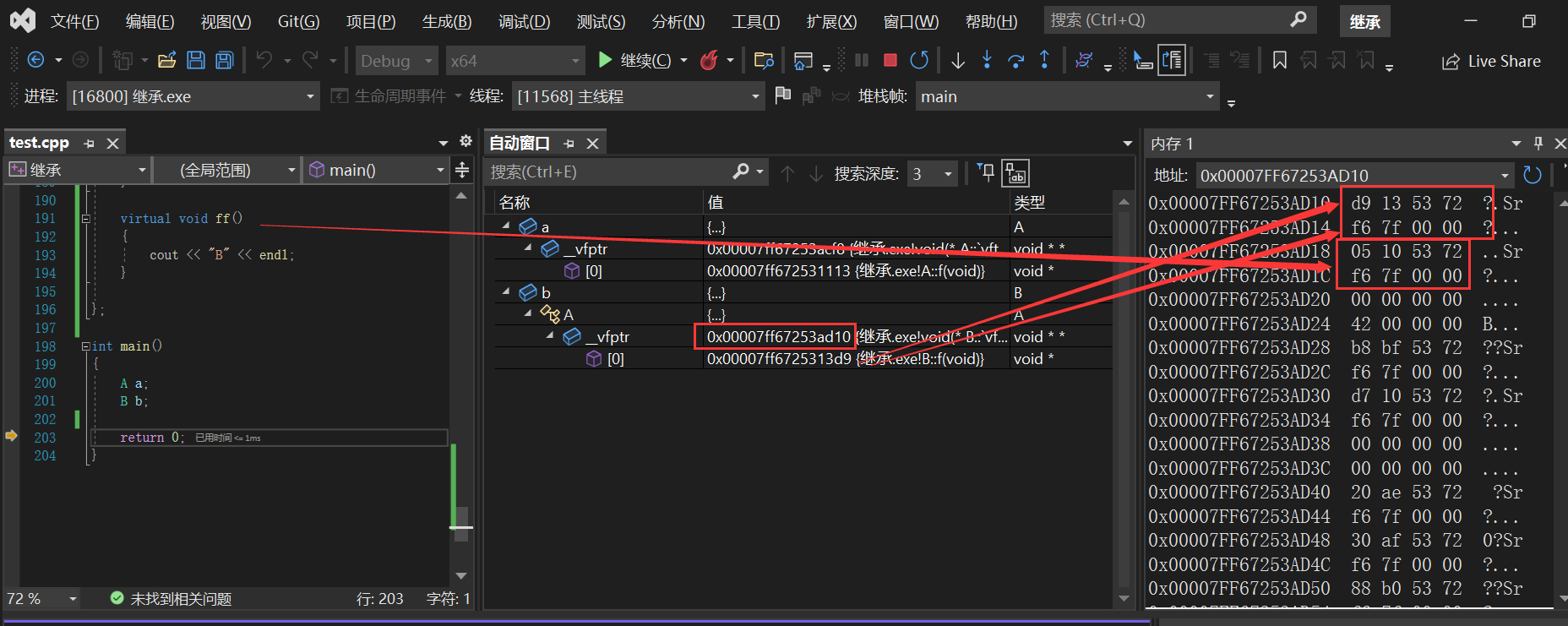The width and height of the screenshot is (1568, 626).
Task: Click the Step Over icon
Action: [x=1016, y=60]
